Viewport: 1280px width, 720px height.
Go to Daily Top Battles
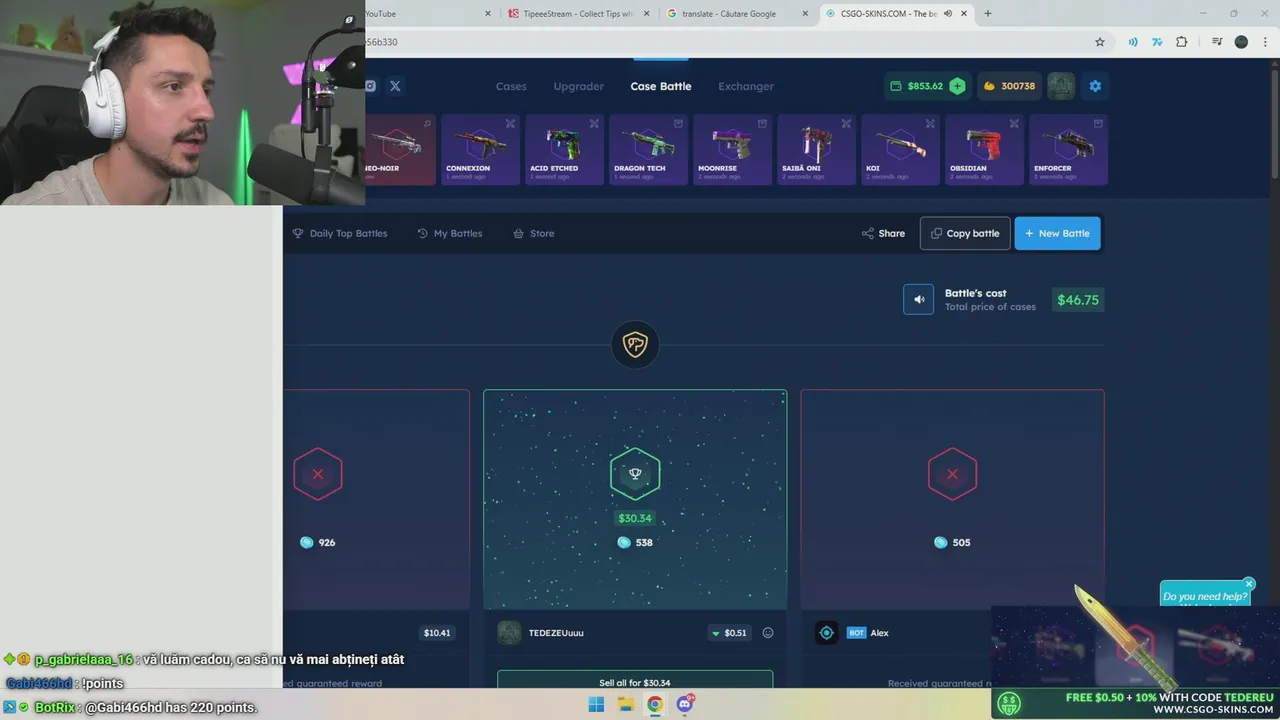[340, 233]
